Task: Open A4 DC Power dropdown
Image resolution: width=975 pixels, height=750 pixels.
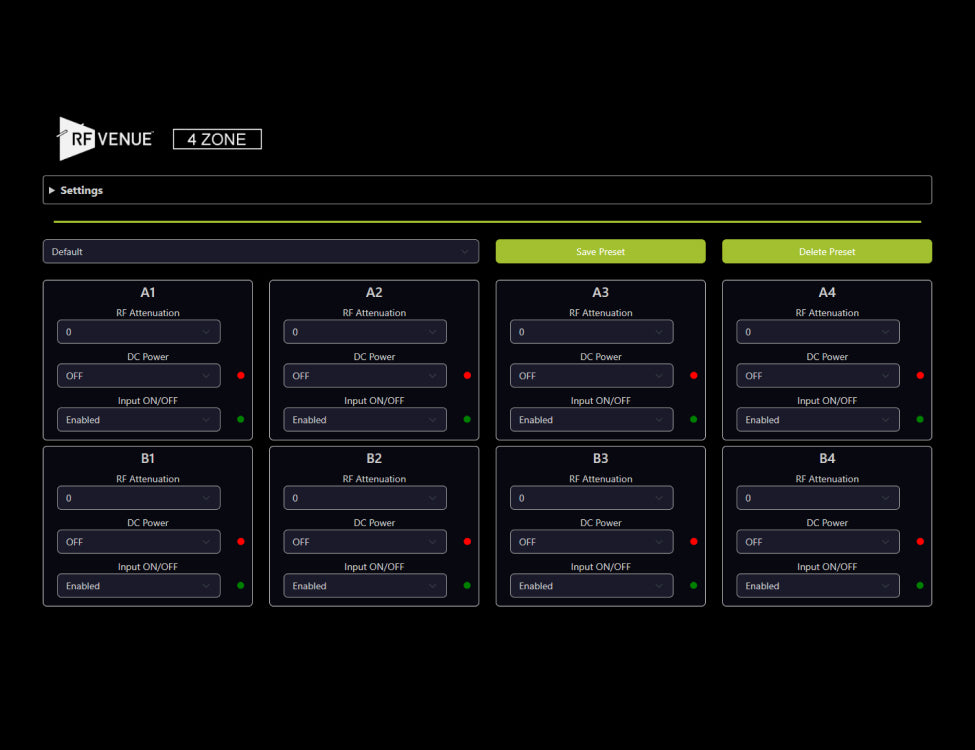Action: click(x=818, y=376)
